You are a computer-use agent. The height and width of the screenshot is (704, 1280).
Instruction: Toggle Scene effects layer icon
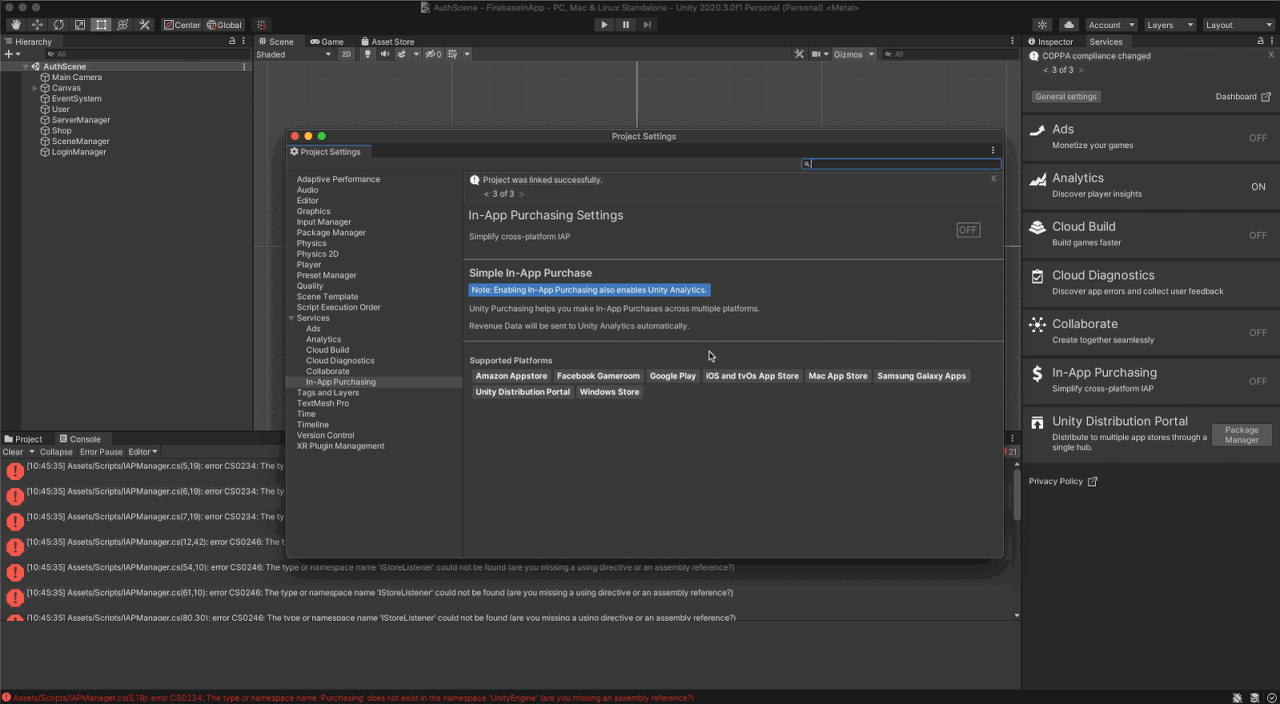tap(403, 54)
